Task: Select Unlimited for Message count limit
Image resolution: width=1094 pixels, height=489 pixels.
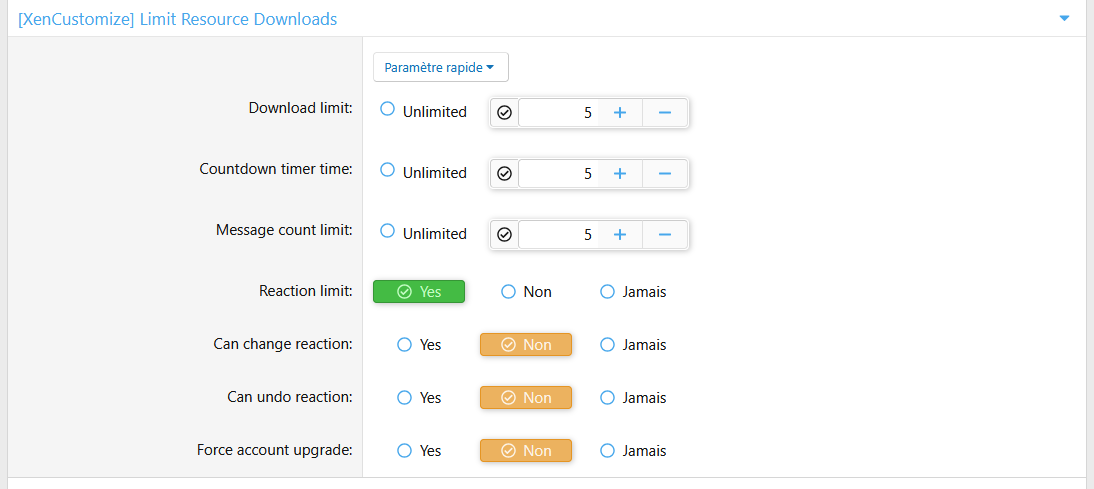Action: pyautogui.click(x=388, y=232)
